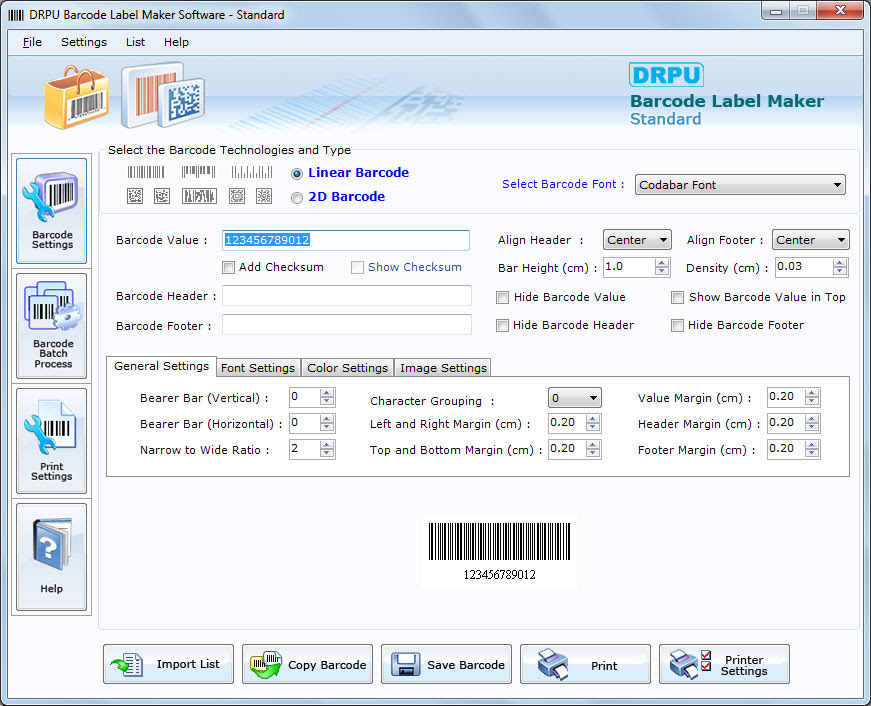Click the Barcode Header input field
Image resolution: width=871 pixels, height=706 pixels.
coord(347,296)
